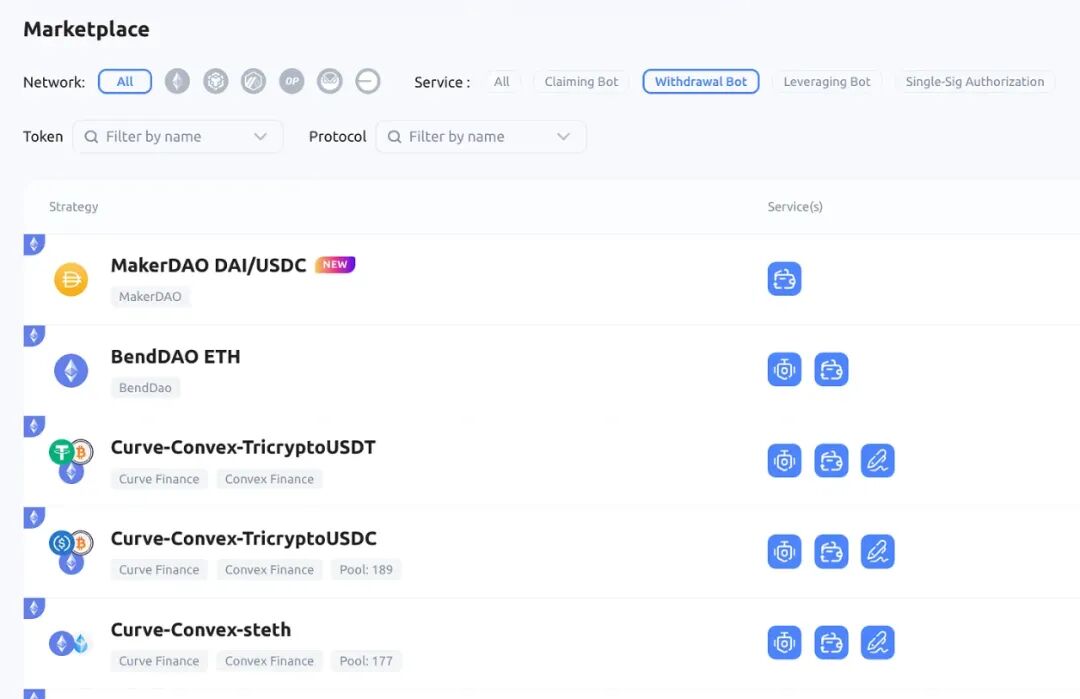Click Convex Finance tag under TricryptoUSDC

269,570
